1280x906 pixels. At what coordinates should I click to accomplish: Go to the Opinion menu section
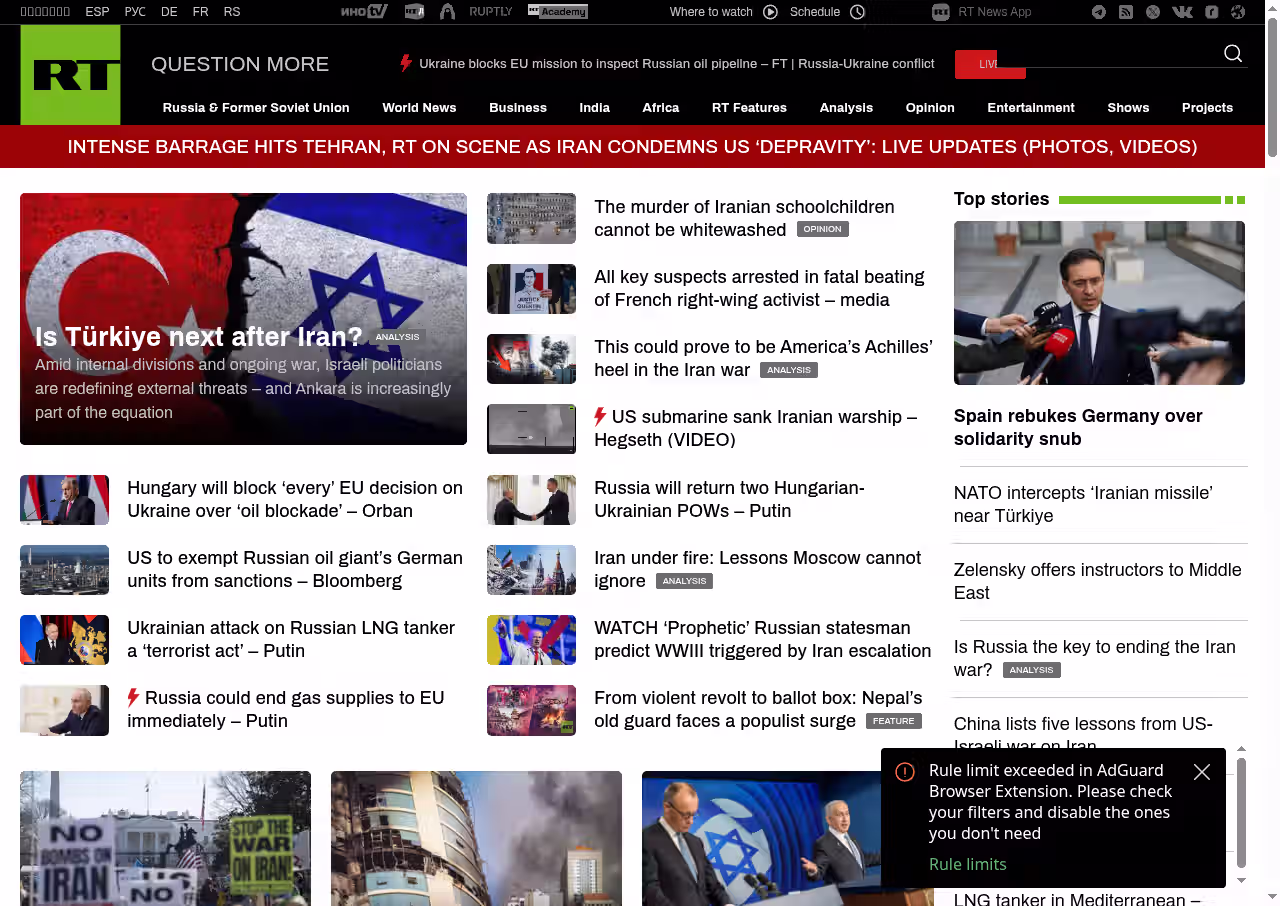click(930, 108)
